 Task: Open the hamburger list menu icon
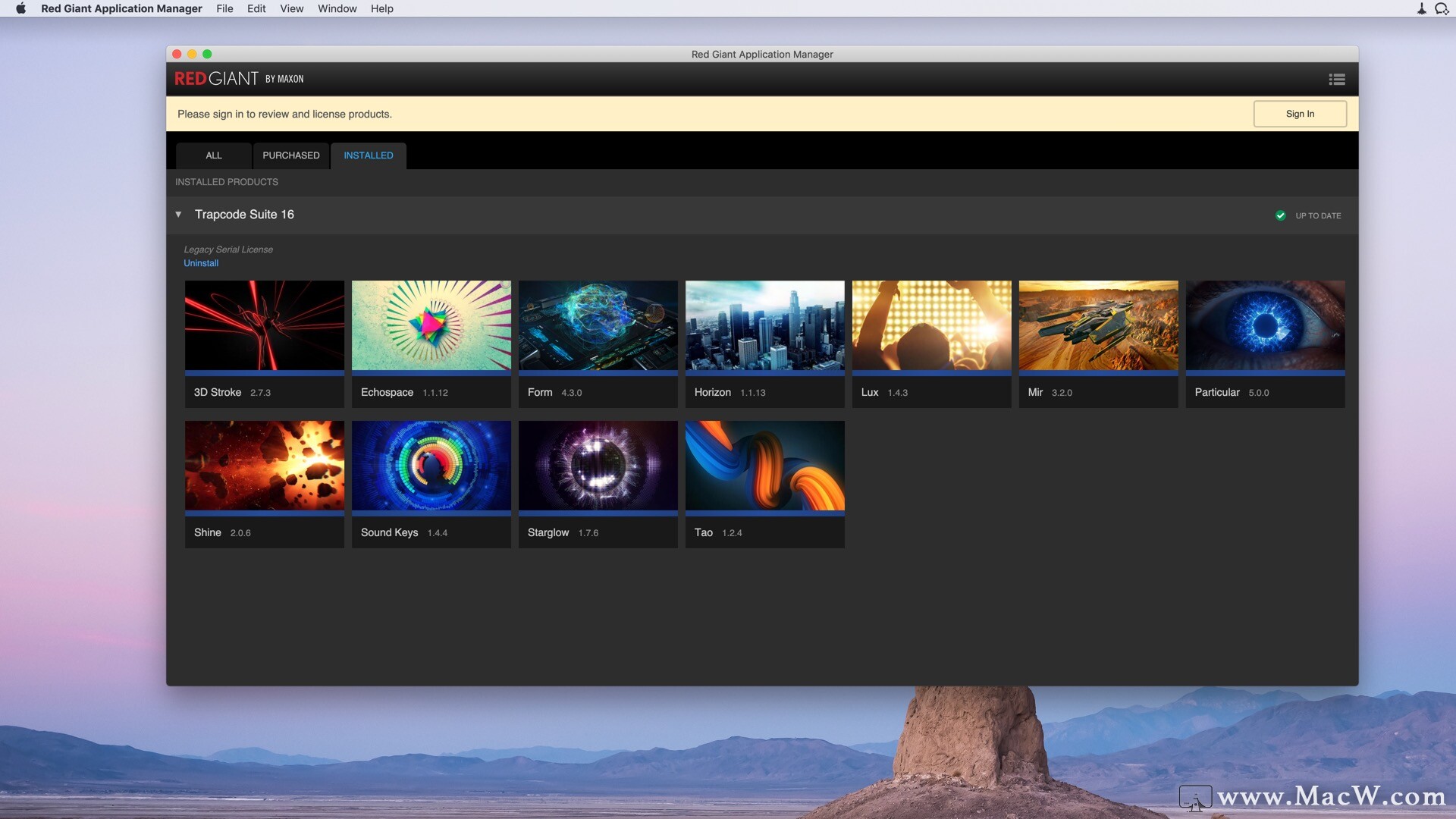pyautogui.click(x=1337, y=79)
